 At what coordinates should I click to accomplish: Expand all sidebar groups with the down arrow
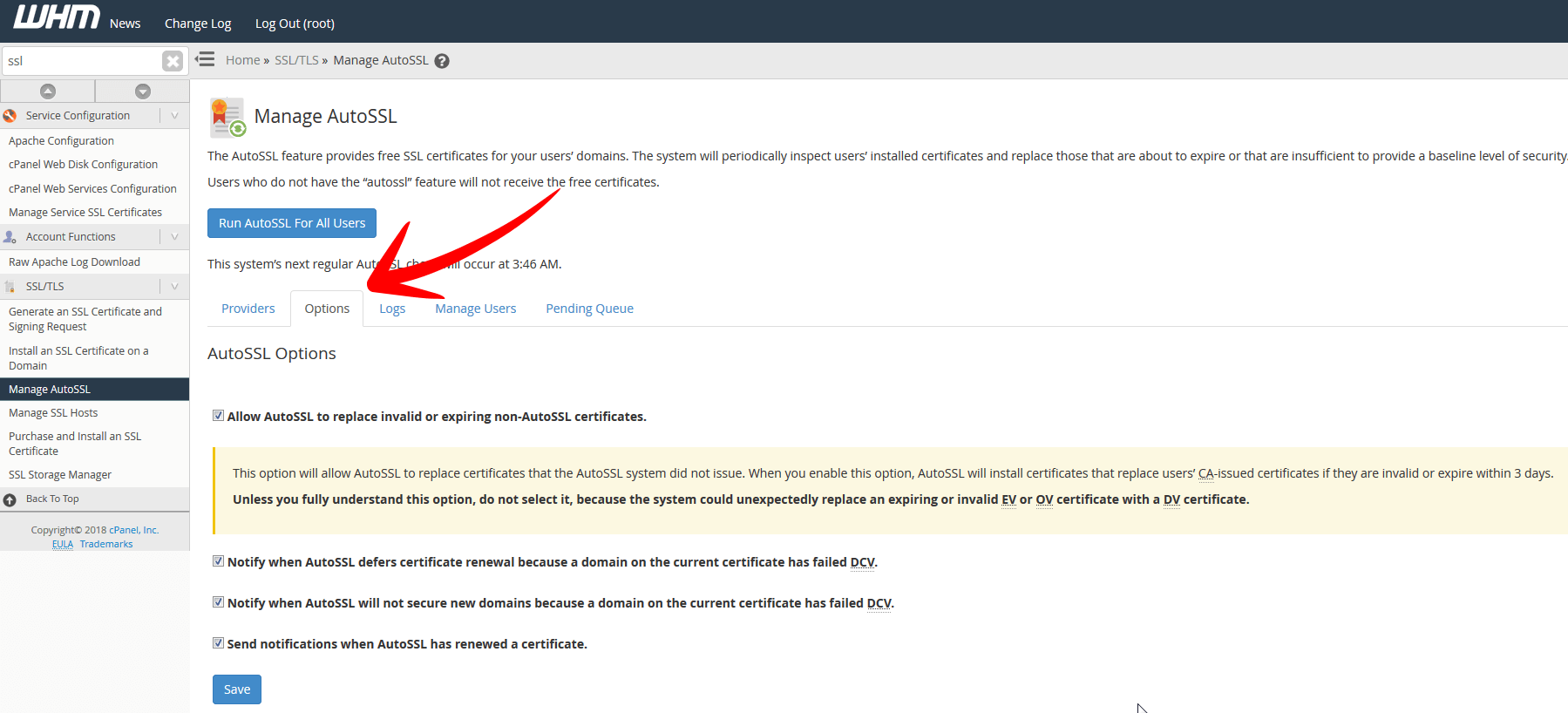coord(143,92)
